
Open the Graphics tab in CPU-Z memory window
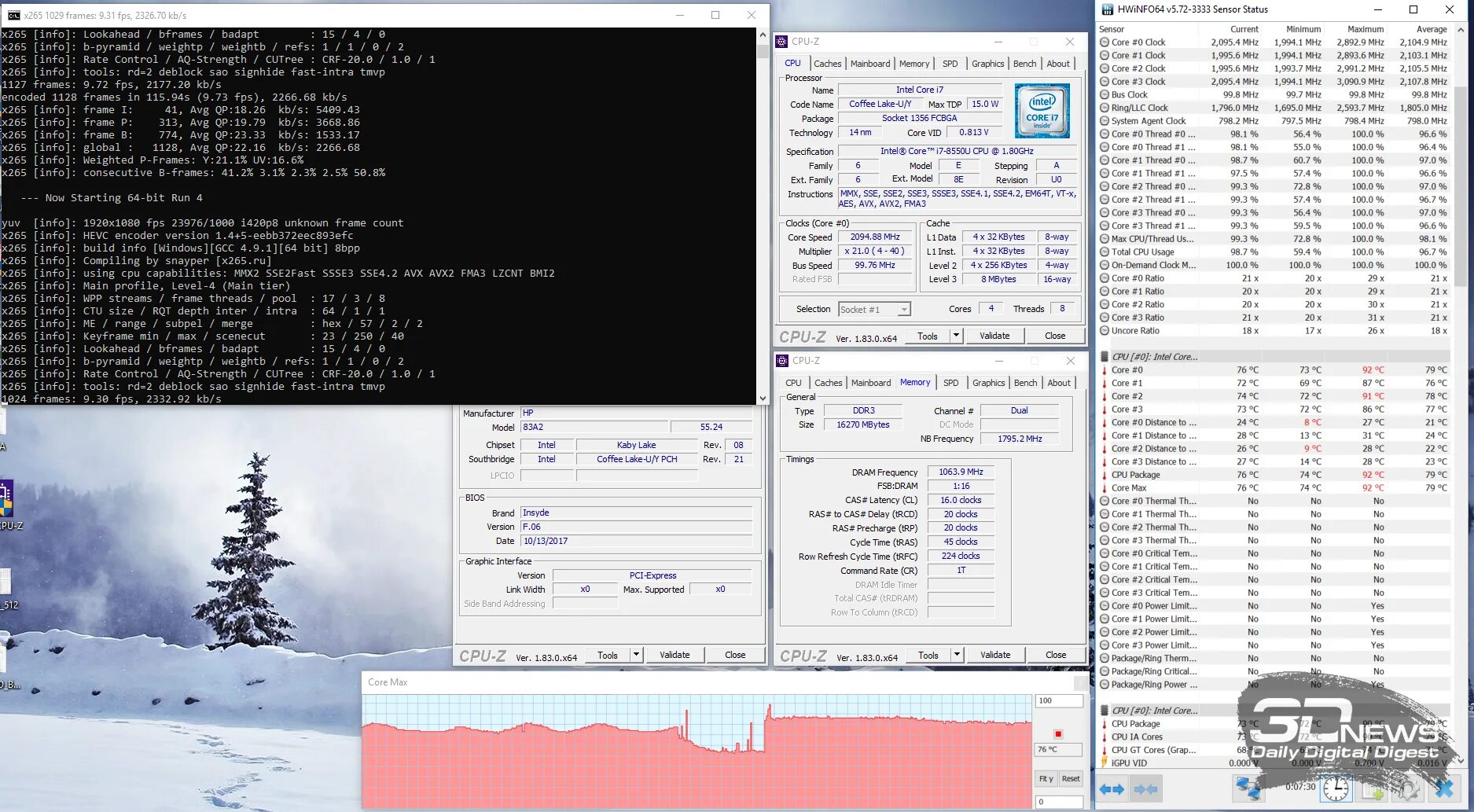pyautogui.click(x=989, y=384)
